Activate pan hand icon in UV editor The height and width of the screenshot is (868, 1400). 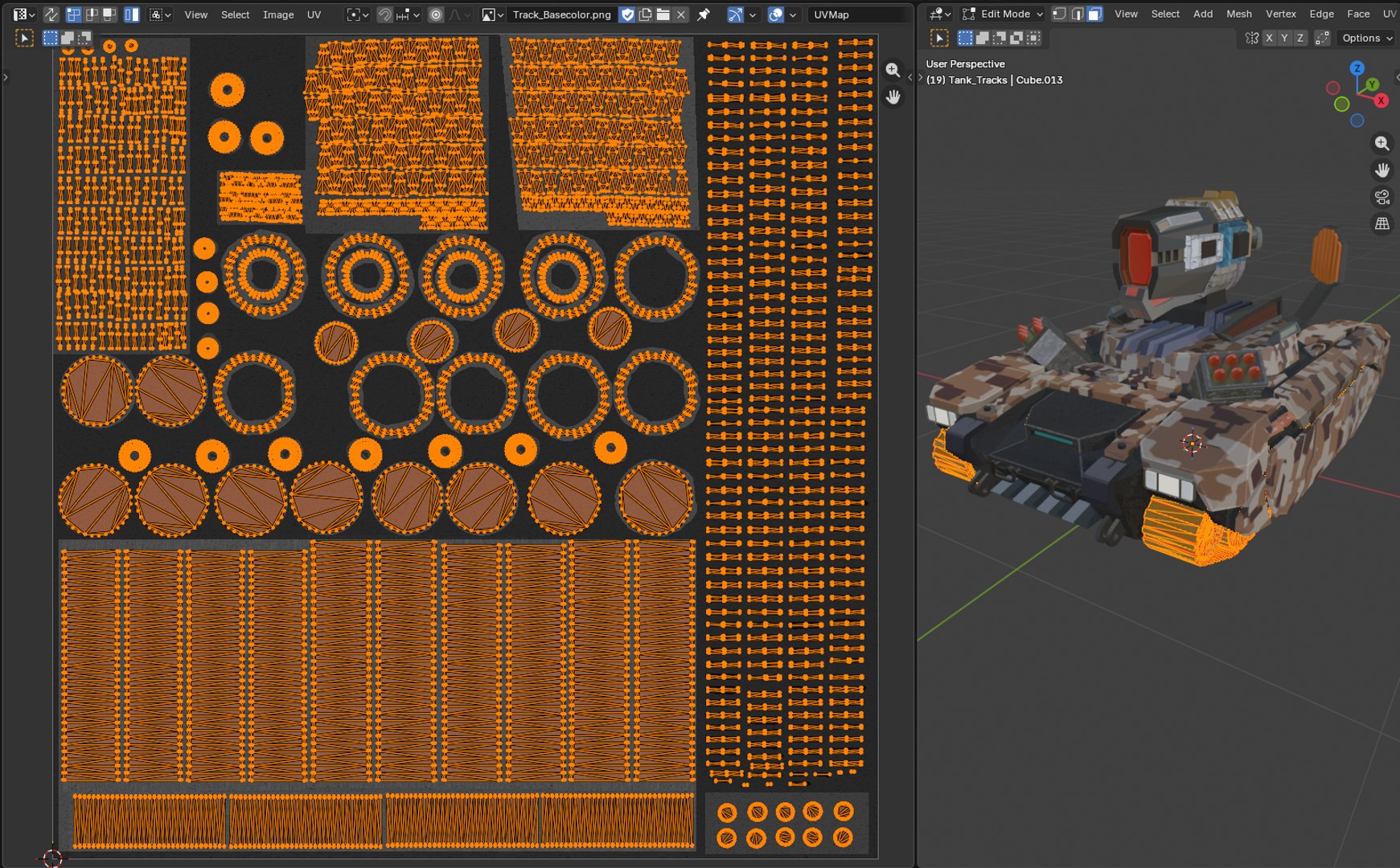pyautogui.click(x=893, y=96)
